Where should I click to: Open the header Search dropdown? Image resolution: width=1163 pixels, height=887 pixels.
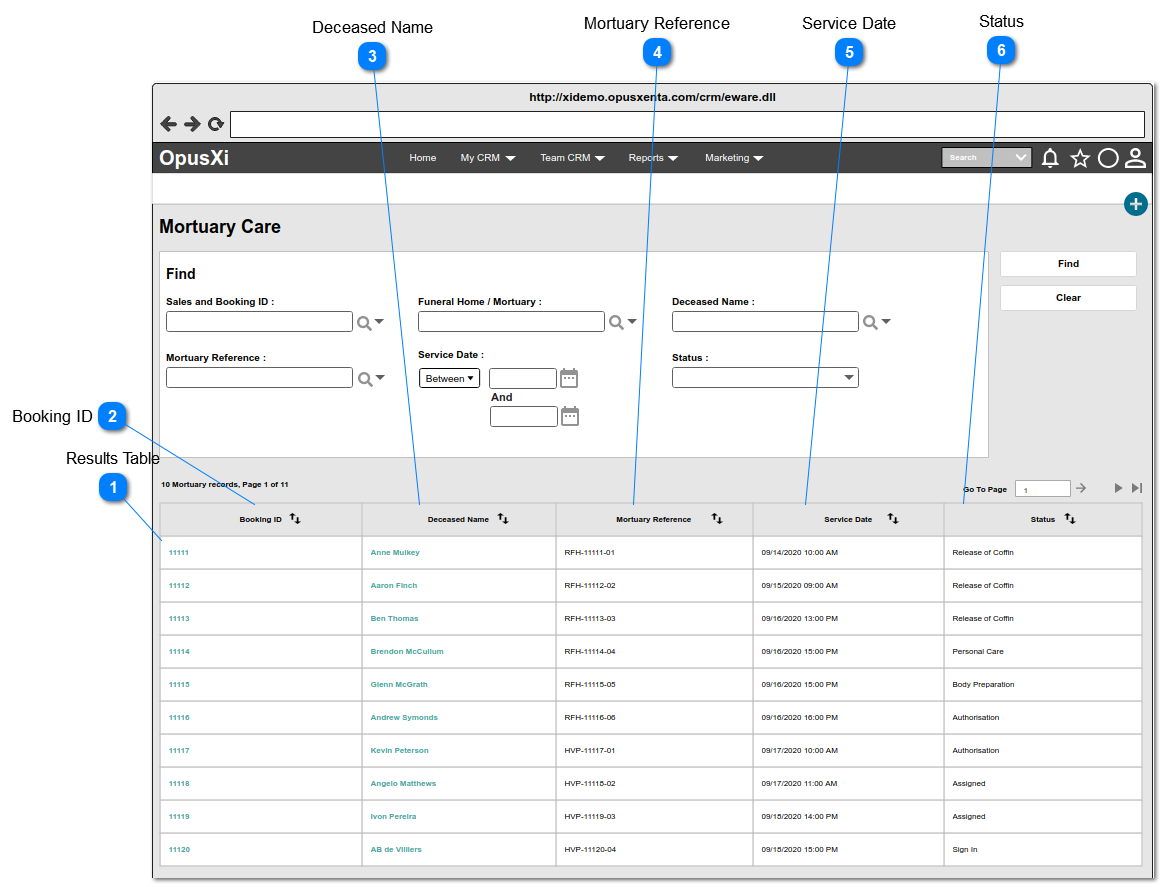point(1021,157)
